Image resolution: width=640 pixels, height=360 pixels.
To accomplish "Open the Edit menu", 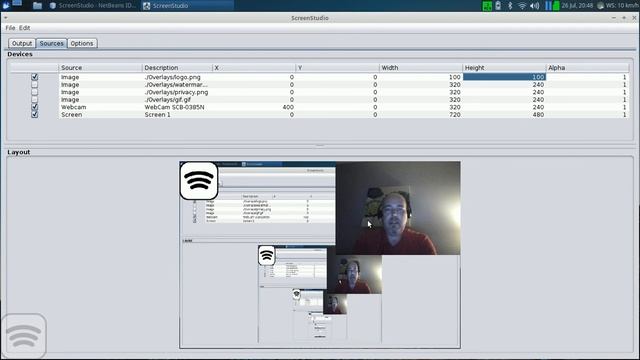I will coord(24,28).
